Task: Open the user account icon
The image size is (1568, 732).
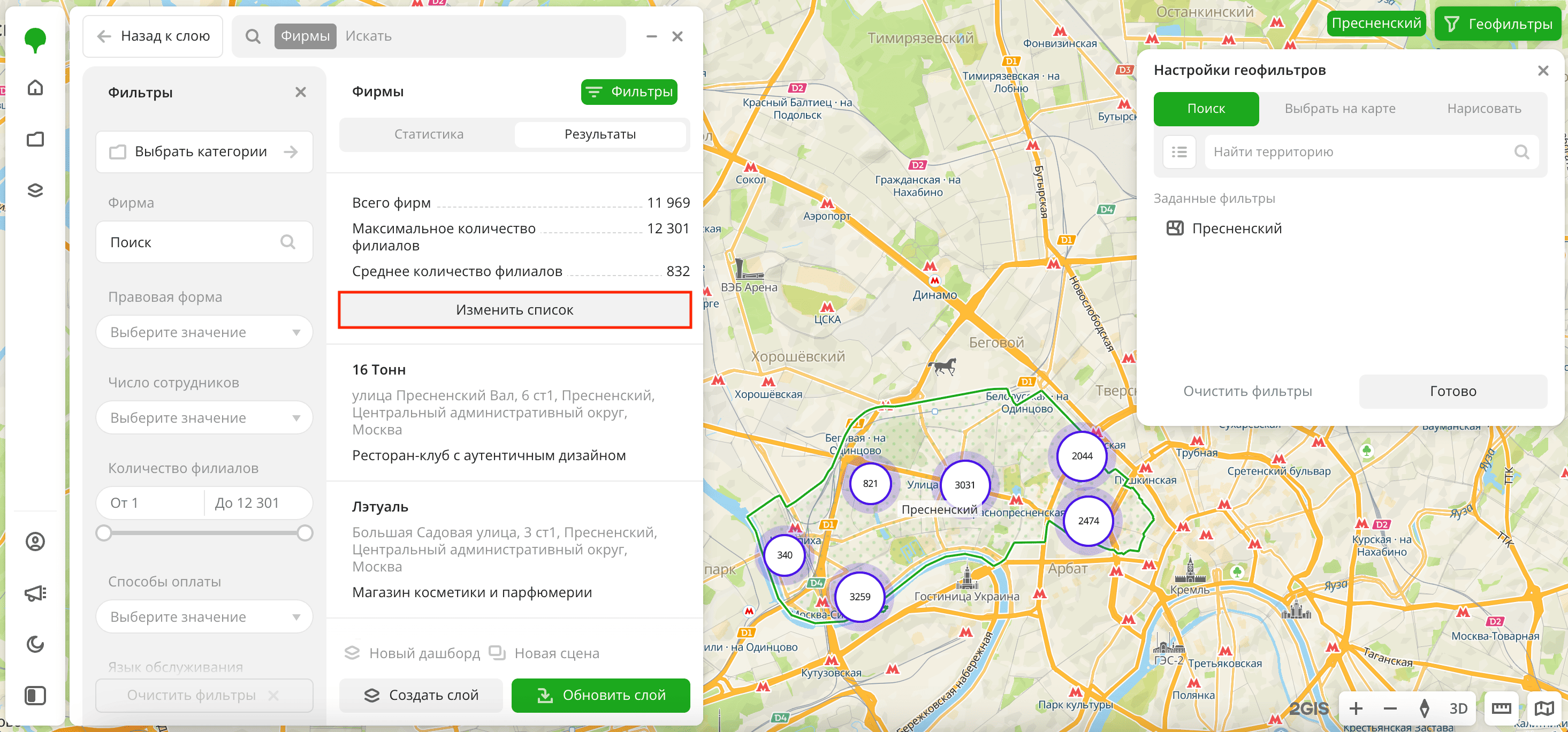Action: click(x=35, y=541)
